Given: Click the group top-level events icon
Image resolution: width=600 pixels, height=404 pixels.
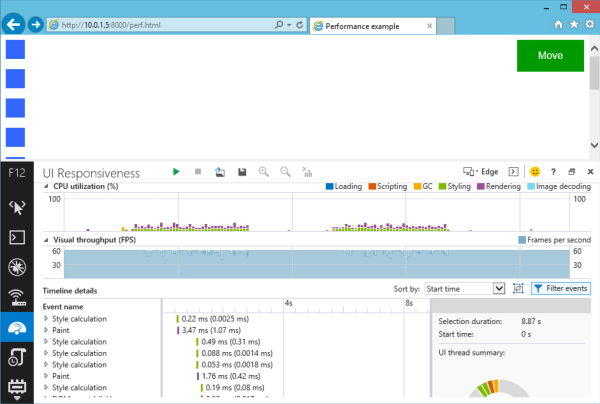Looking at the screenshot, I should [x=518, y=288].
